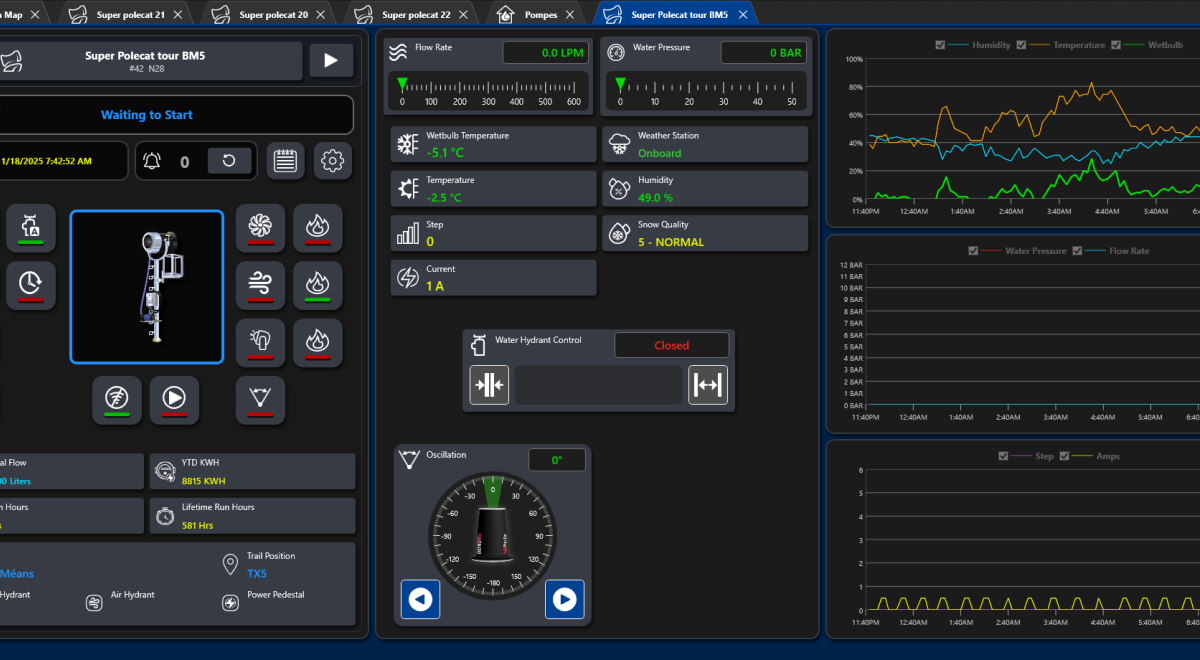Viewport: 1200px width, 660px height.
Task: Open settings with the gear icon
Action: tap(333, 161)
